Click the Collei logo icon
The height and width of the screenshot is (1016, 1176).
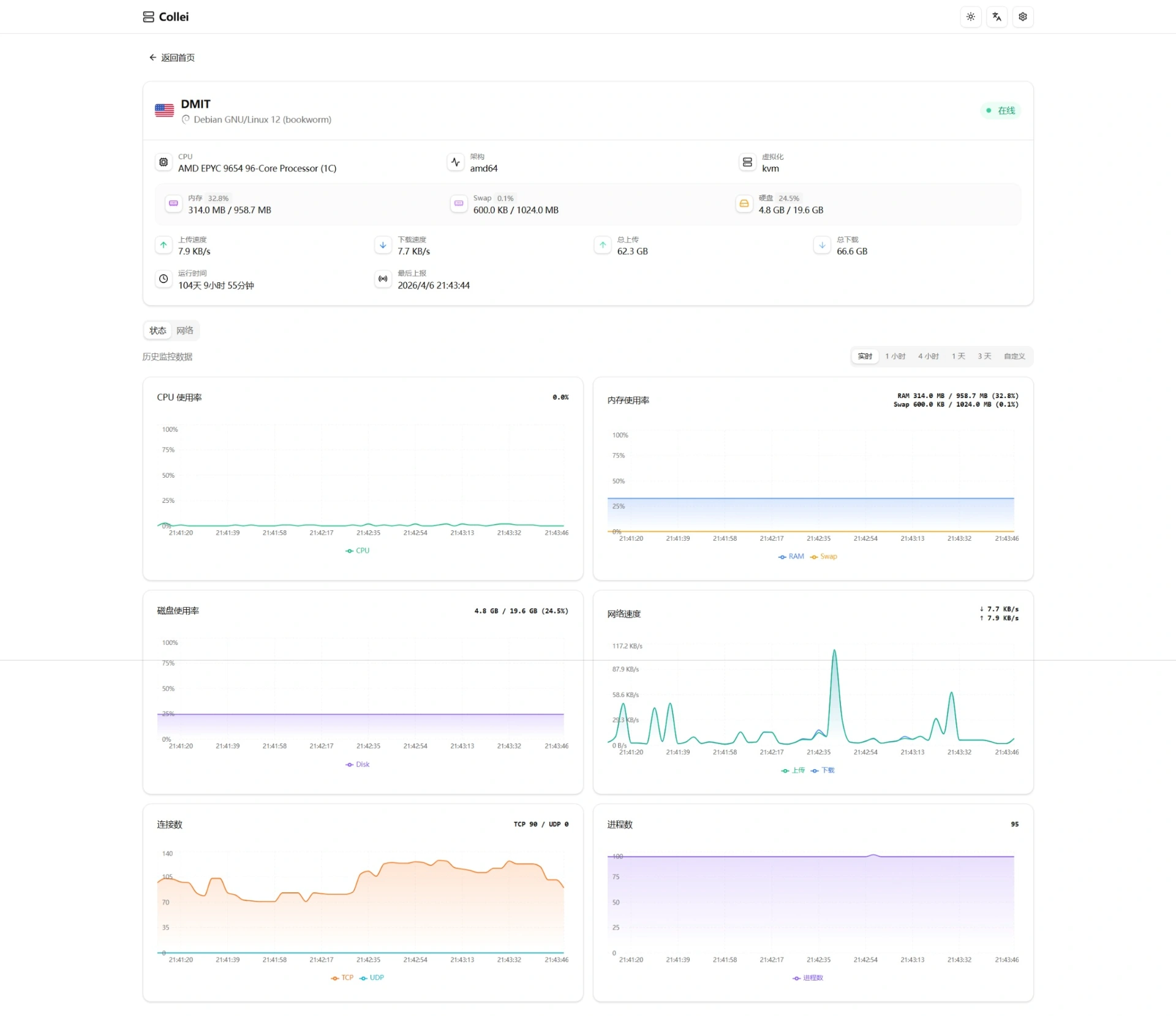pyautogui.click(x=148, y=17)
